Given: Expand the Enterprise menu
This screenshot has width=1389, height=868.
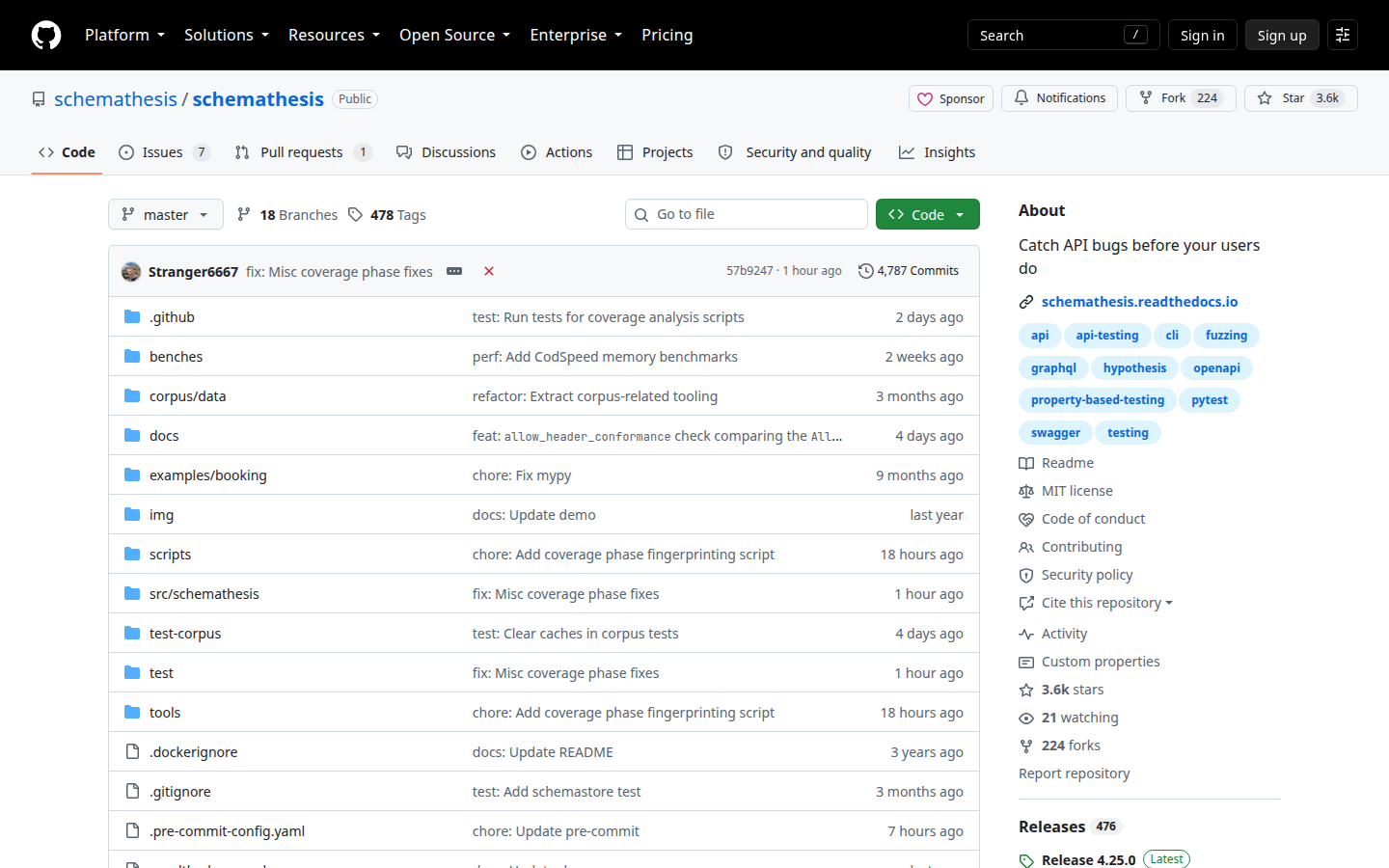Looking at the screenshot, I should point(576,35).
